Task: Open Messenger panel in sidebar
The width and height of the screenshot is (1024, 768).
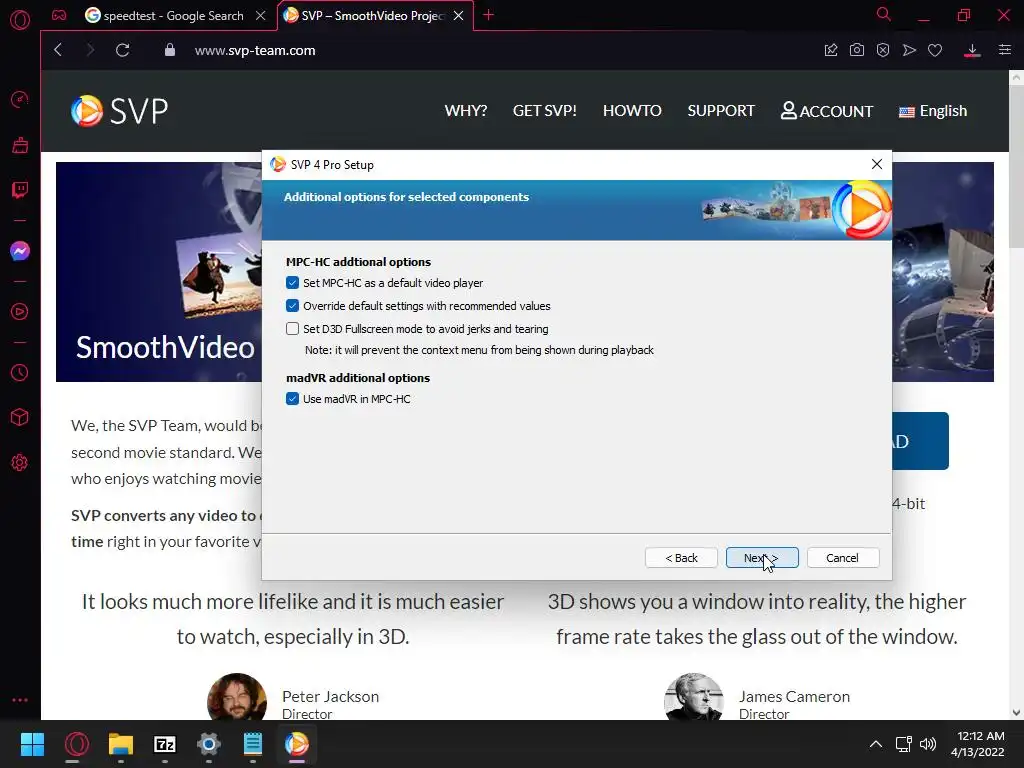Action: pyautogui.click(x=20, y=251)
